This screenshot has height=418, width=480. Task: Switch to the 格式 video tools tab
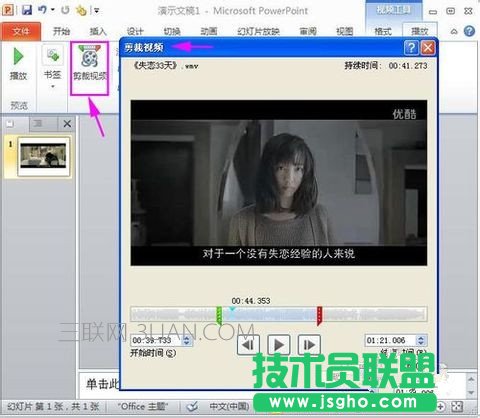click(x=383, y=32)
